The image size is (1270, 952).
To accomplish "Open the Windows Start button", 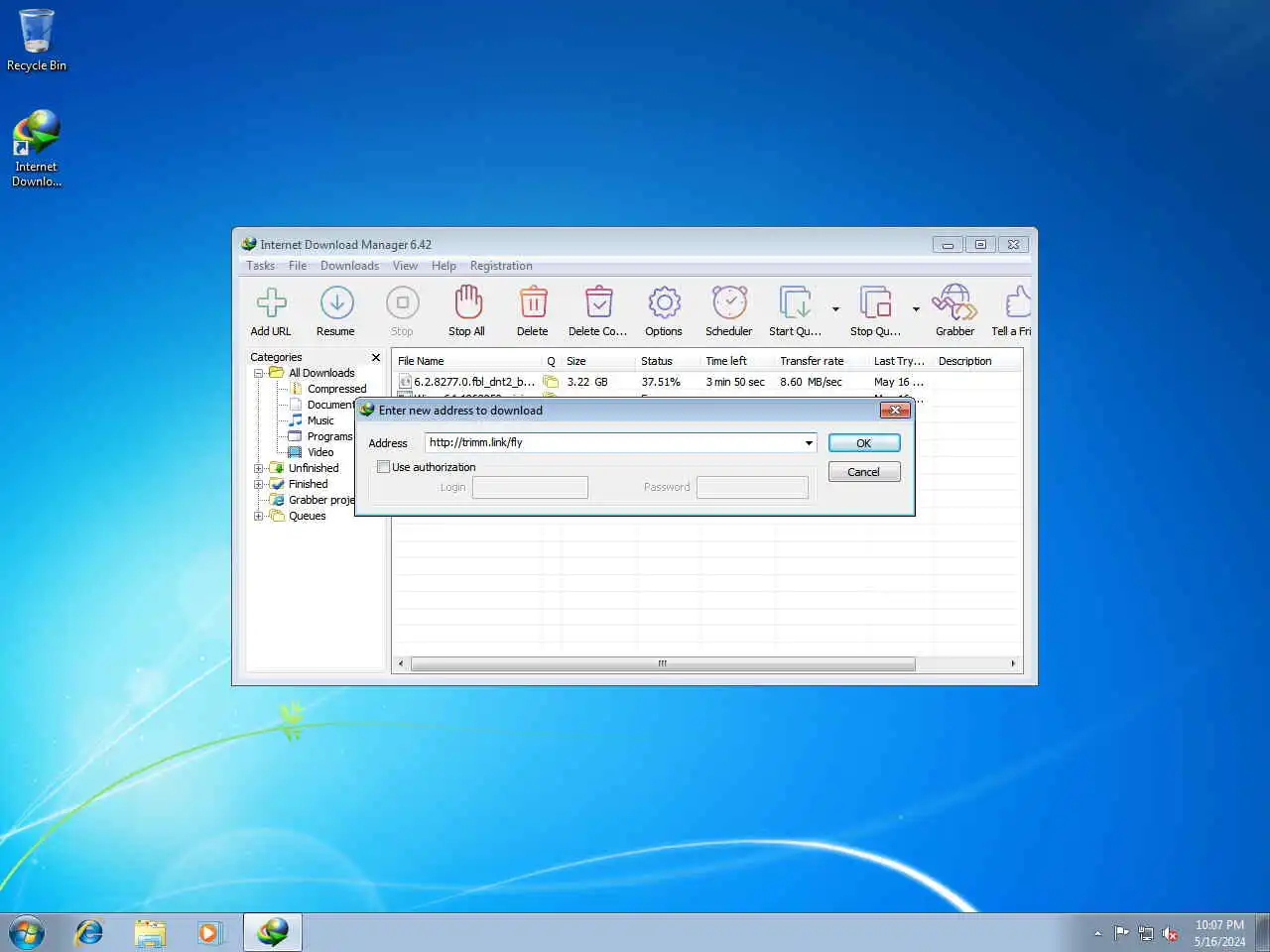I will click(27, 932).
